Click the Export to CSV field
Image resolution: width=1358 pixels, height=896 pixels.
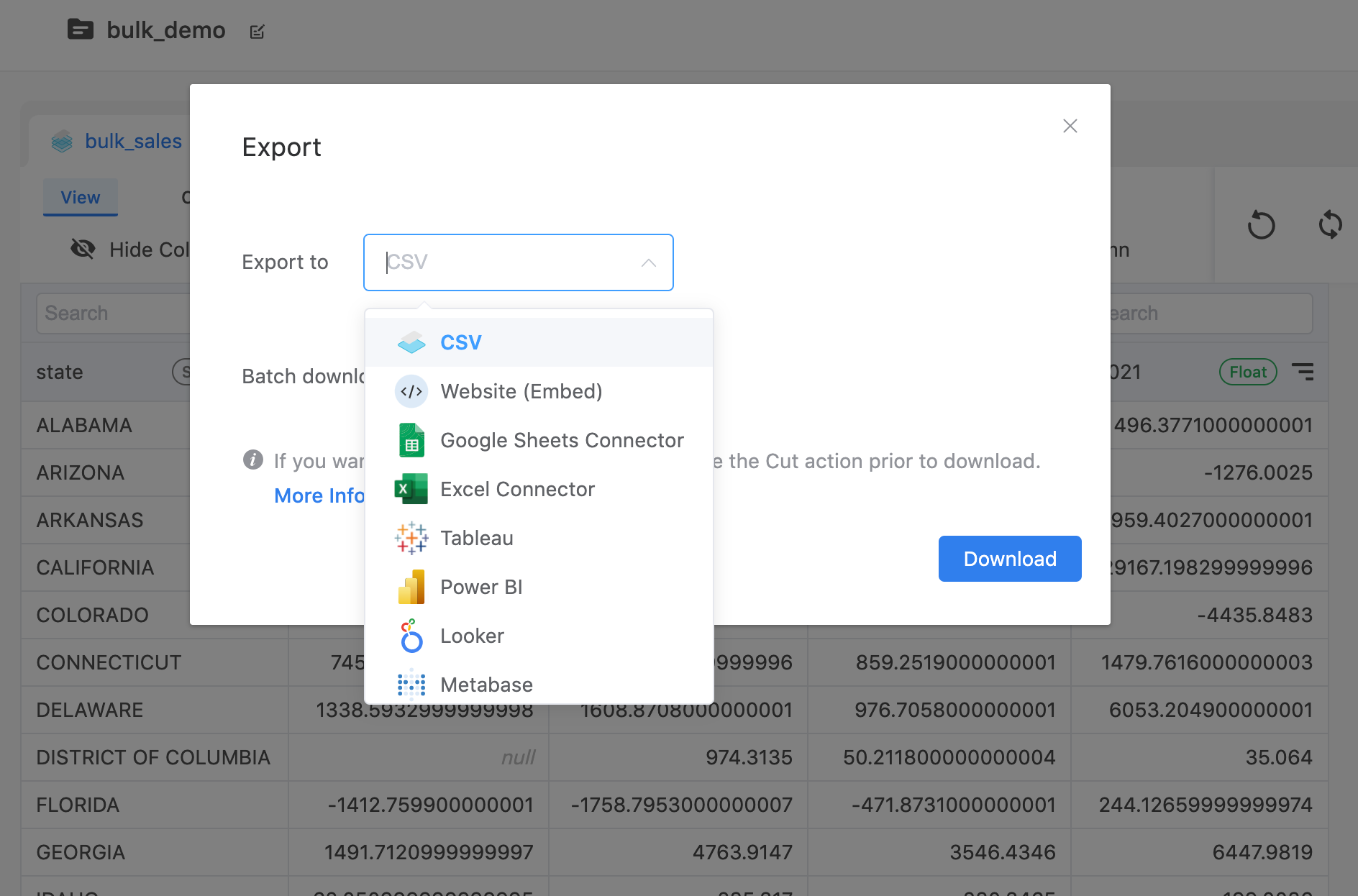(519, 262)
